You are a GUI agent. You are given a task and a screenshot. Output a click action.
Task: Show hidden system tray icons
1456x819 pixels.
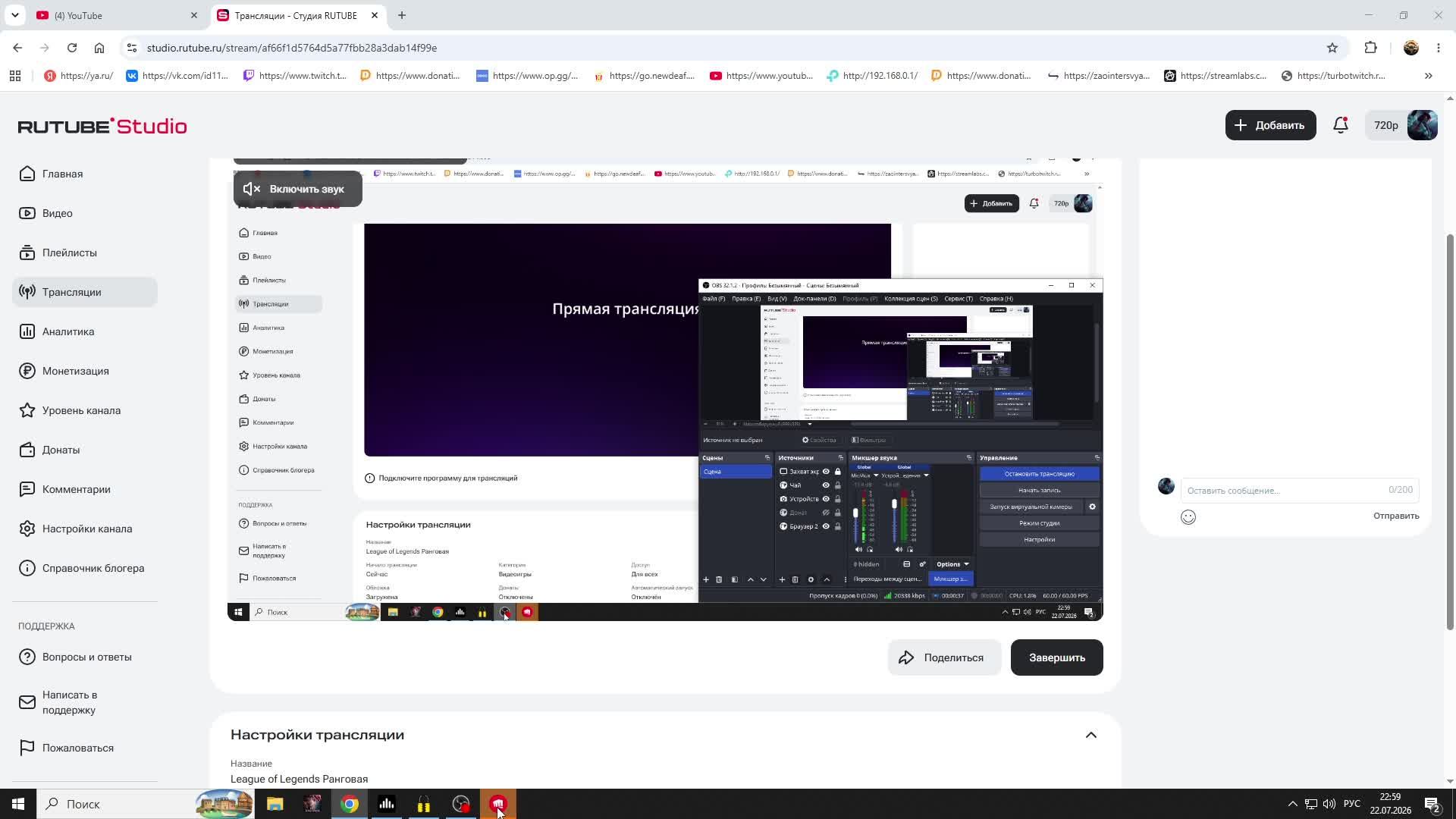[1292, 804]
